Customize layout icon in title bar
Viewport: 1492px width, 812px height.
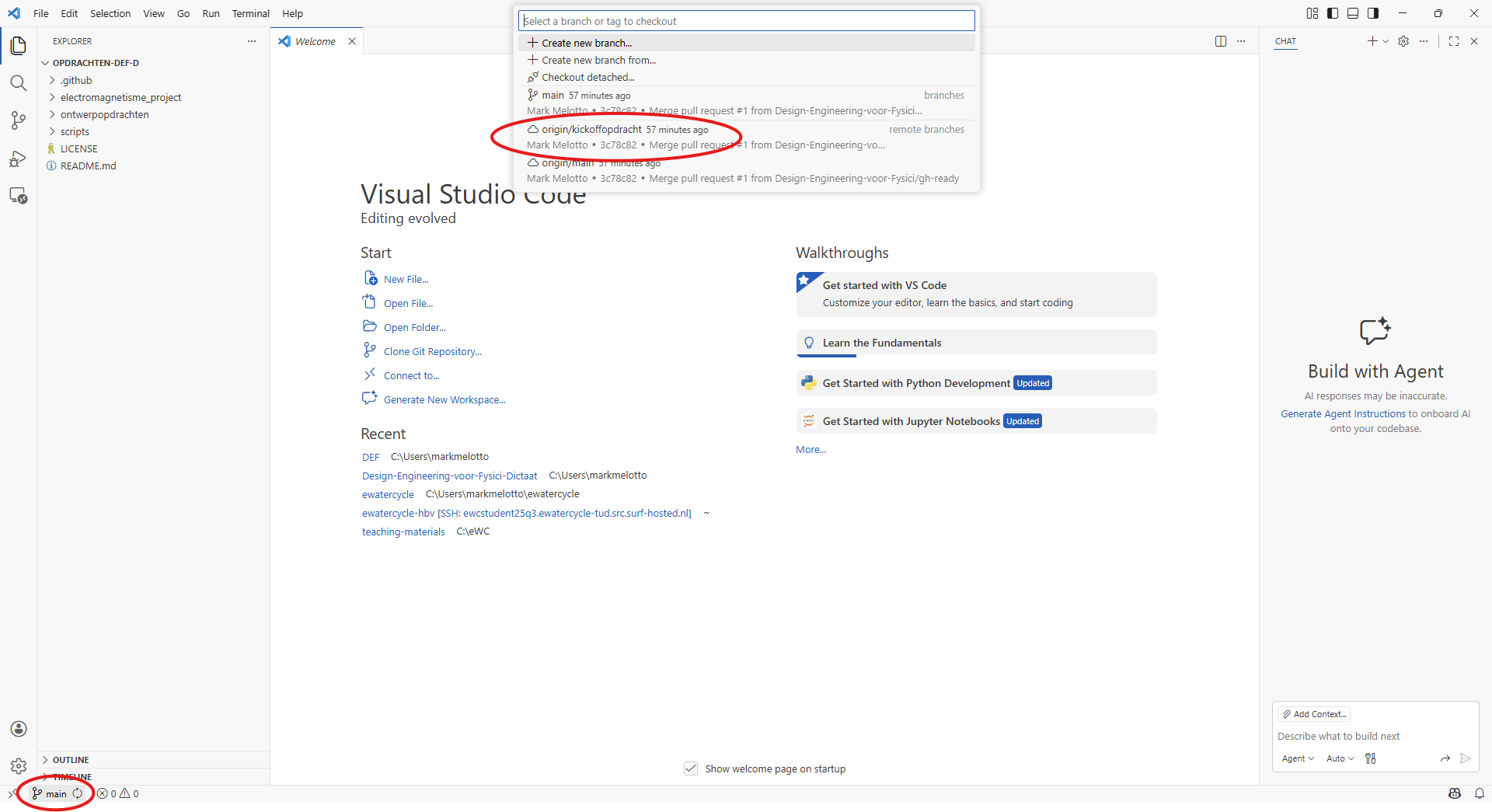[x=1312, y=13]
